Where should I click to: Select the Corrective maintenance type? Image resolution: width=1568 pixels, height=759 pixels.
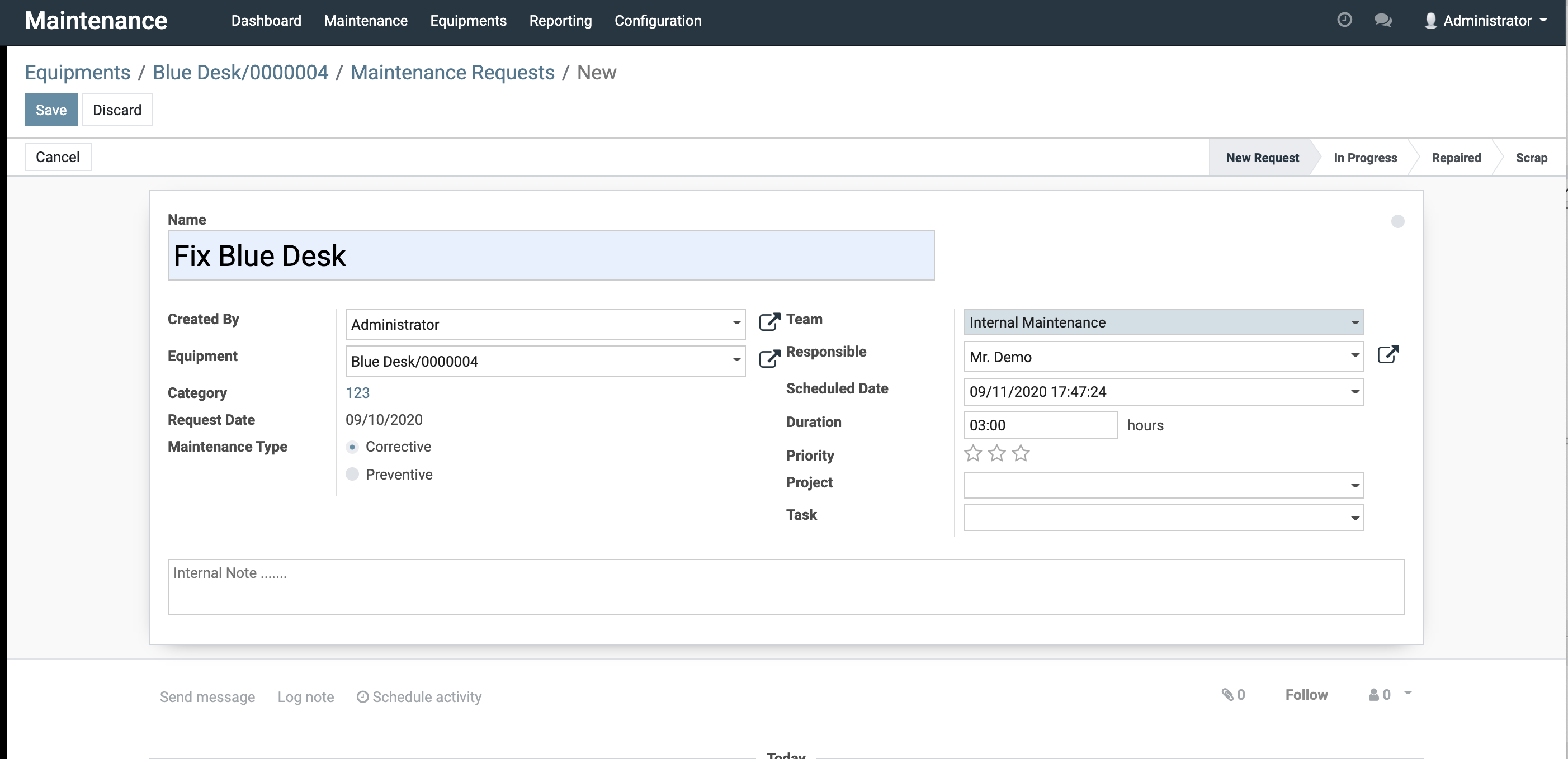pyautogui.click(x=352, y=447)
